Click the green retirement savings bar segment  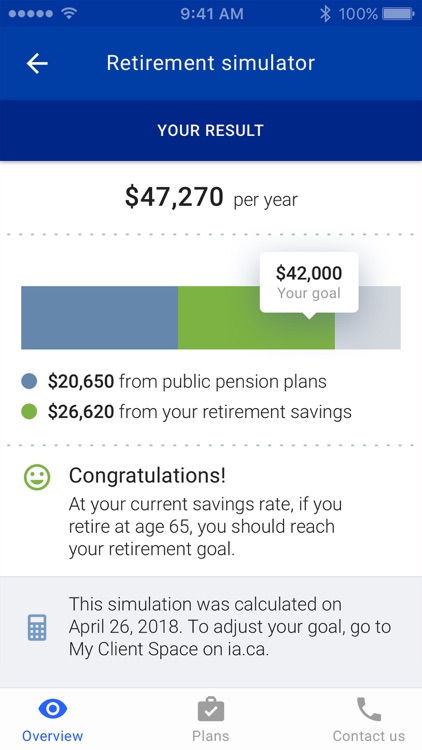pyautogui.click(x=256, y=318)
